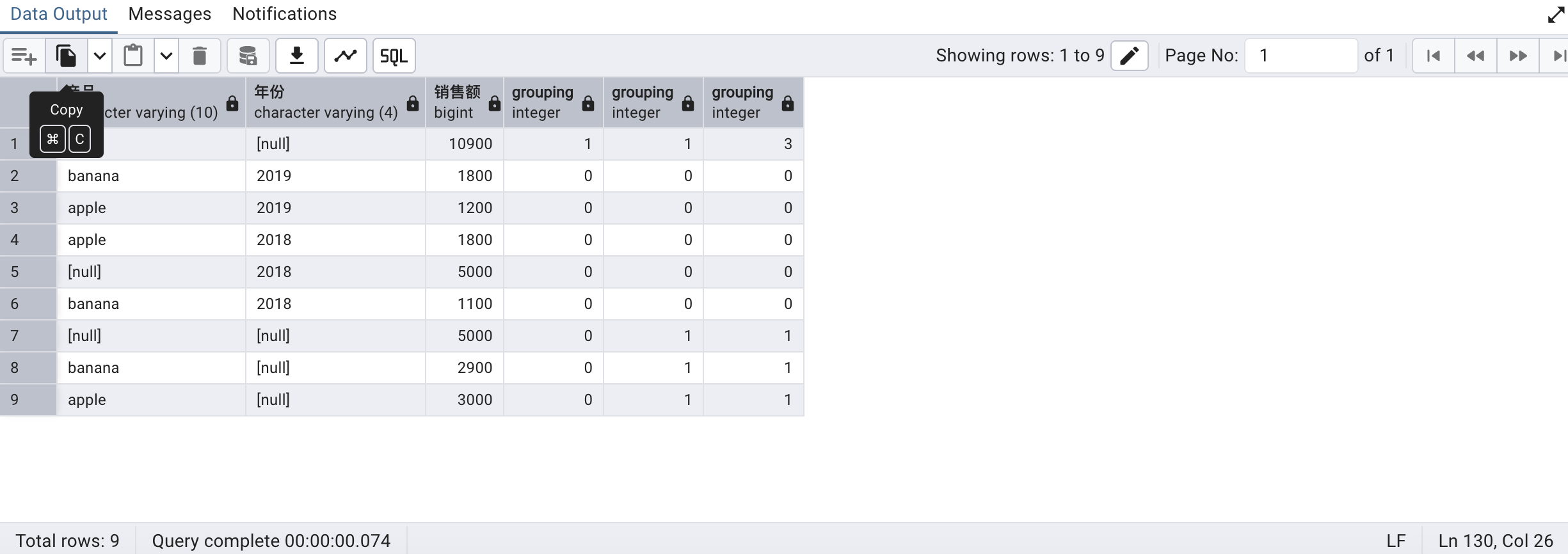Click the Save data changes icon

click(248, 56)
